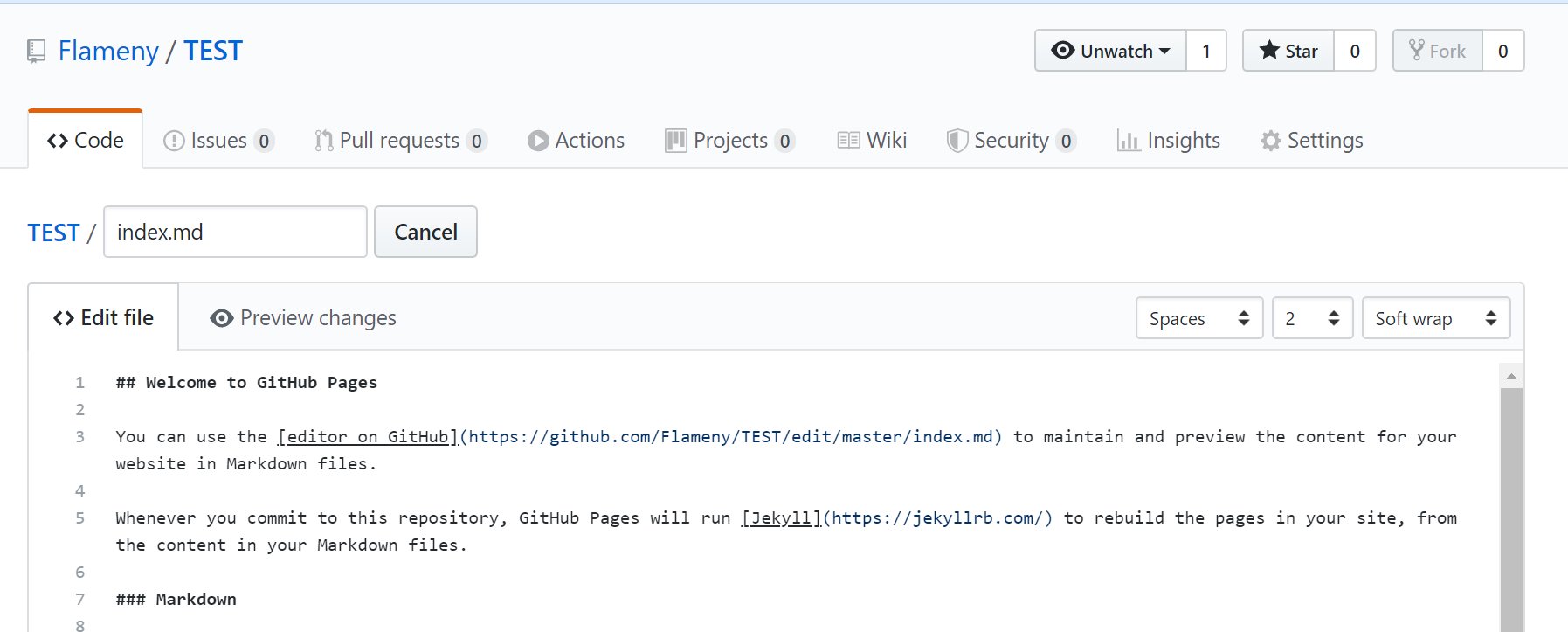Click the jekyllrb.com URL text
This screenshot has width=1568, height=632.
click(x=937, y=517)
